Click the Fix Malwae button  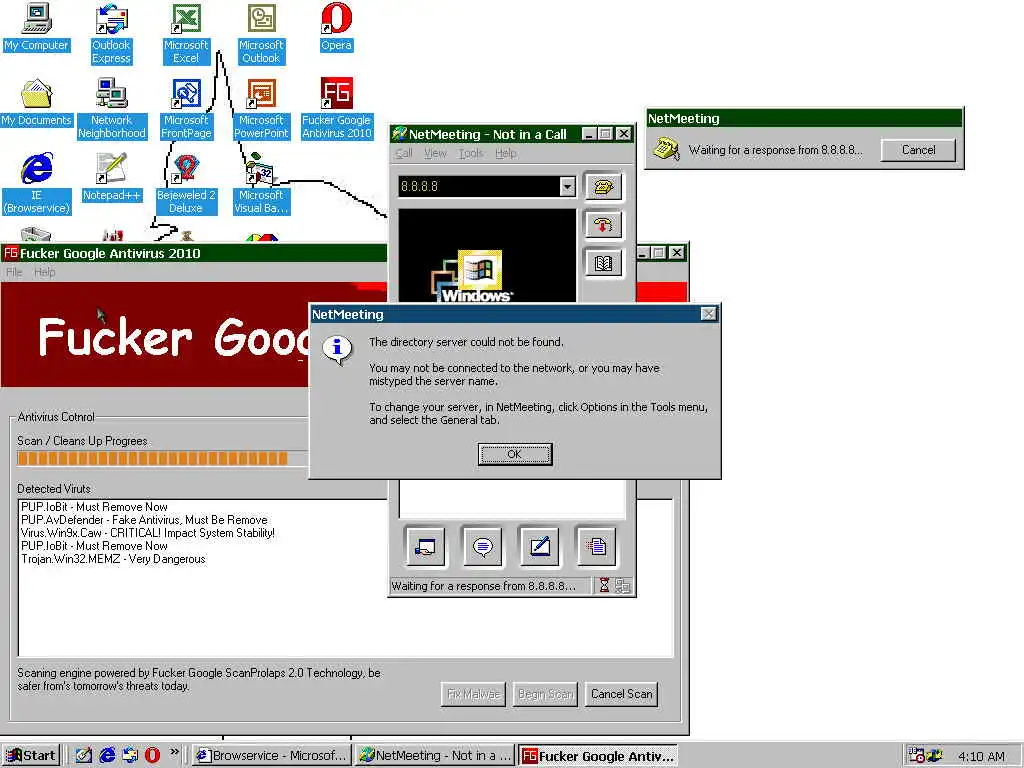tap(473, 694)
